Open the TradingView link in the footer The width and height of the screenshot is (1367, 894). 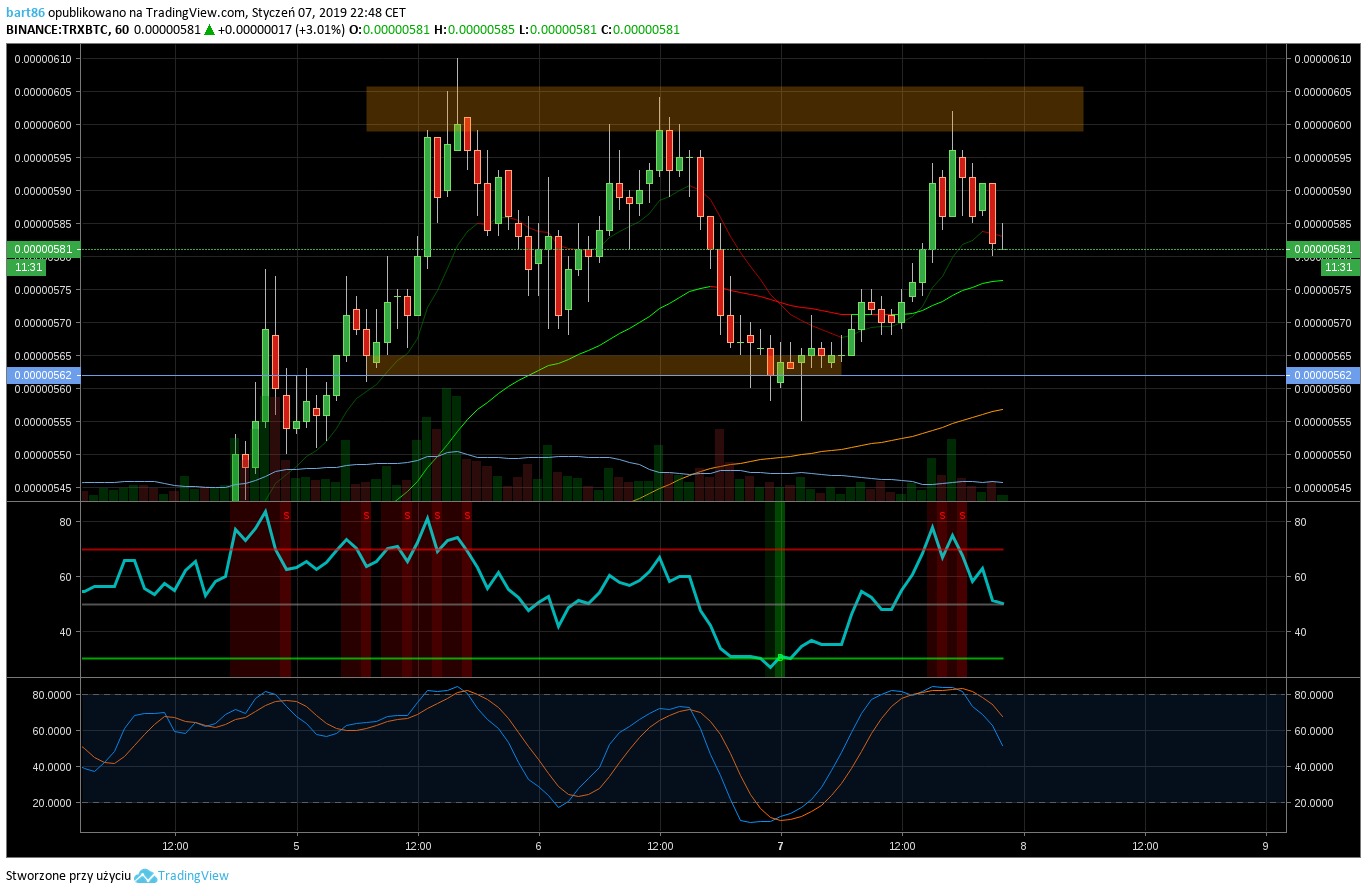tap(193, 876)
